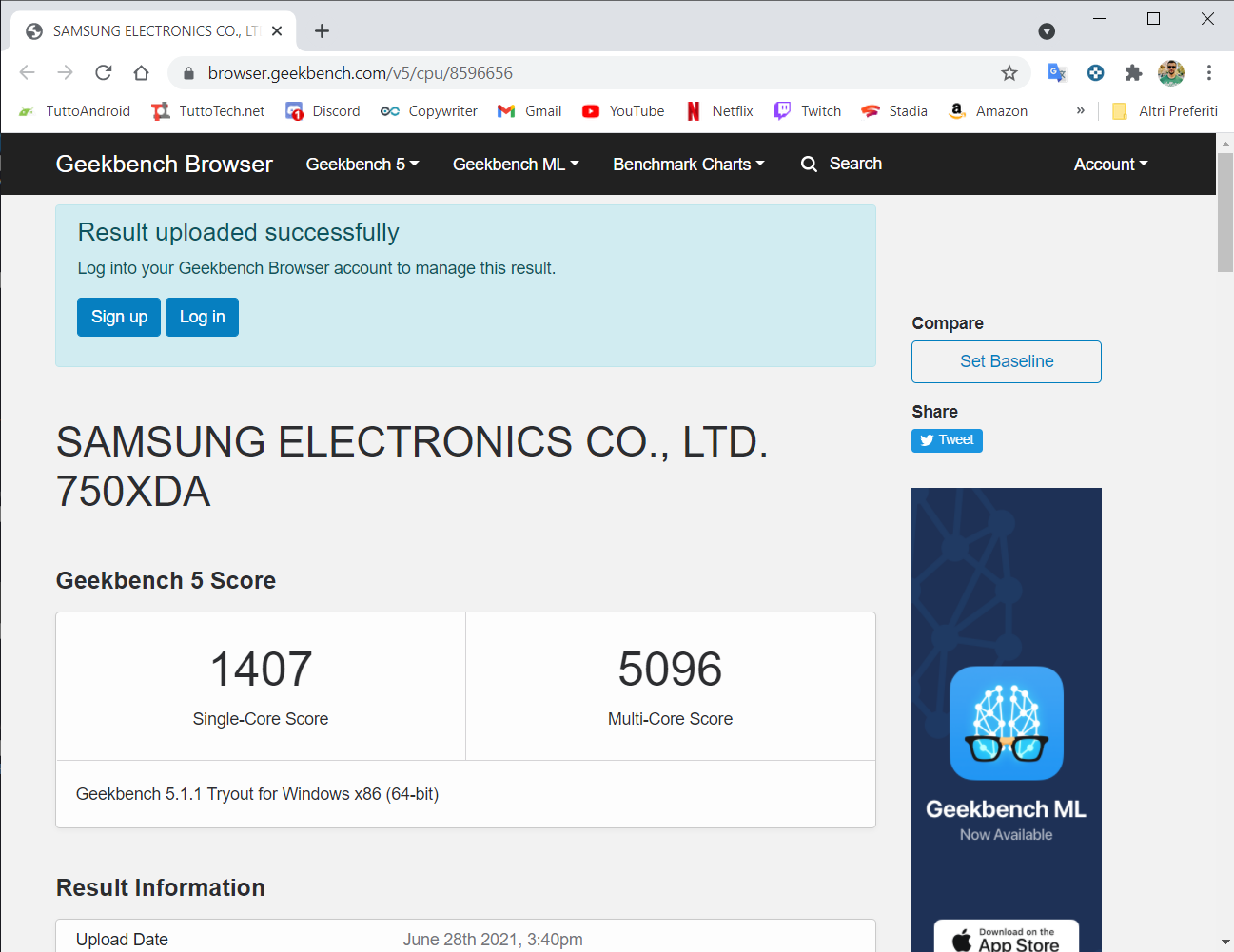Screen dimensions: 1234x952
Task: Share the result using Tweet button
Action: [x=947, y=440]
